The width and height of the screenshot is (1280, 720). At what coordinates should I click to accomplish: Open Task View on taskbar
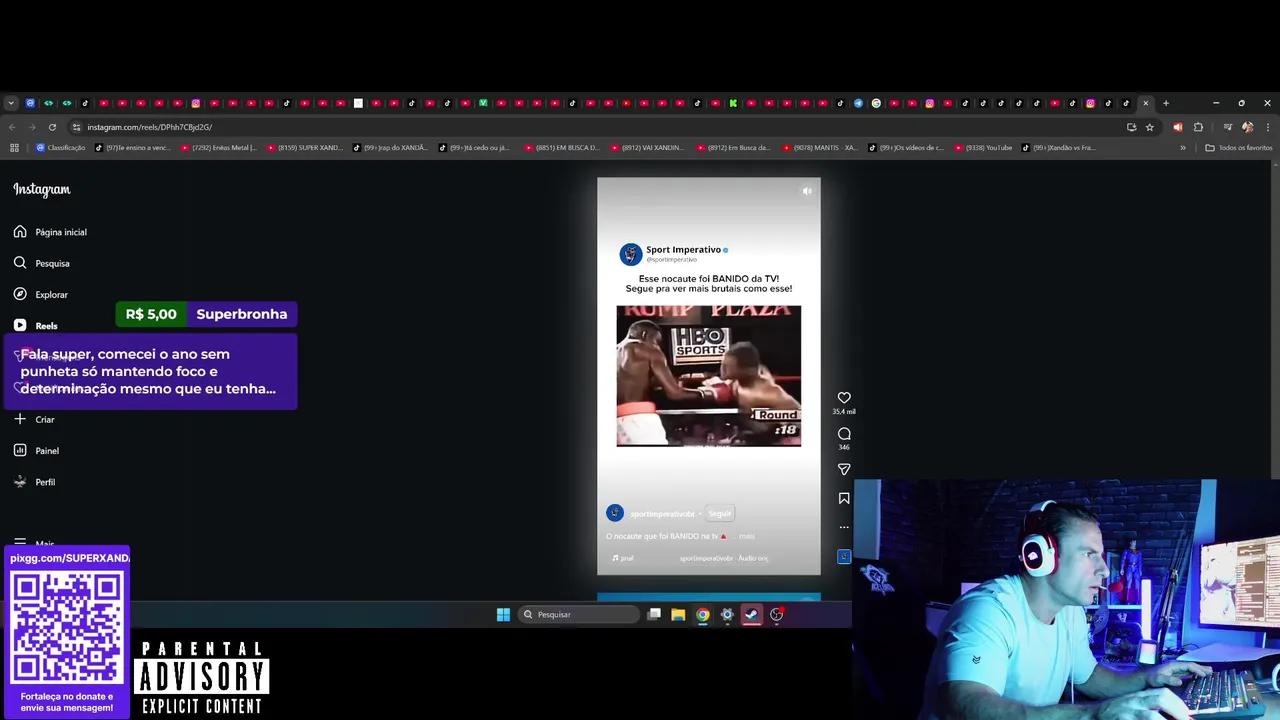(654, 615)
